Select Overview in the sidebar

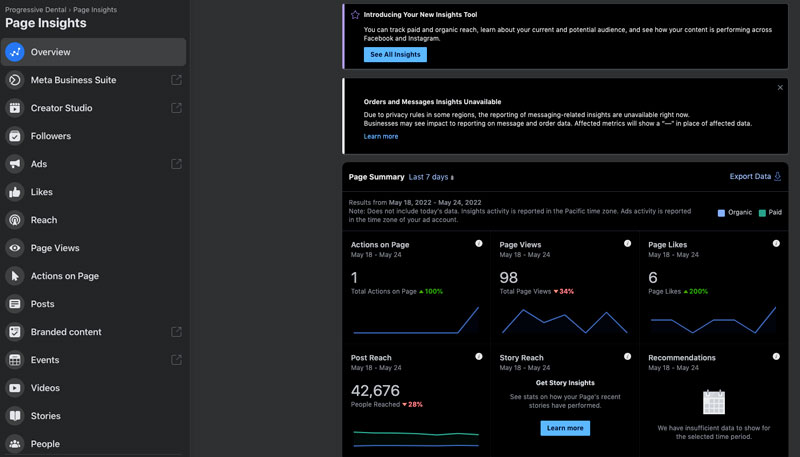point(93,52)
